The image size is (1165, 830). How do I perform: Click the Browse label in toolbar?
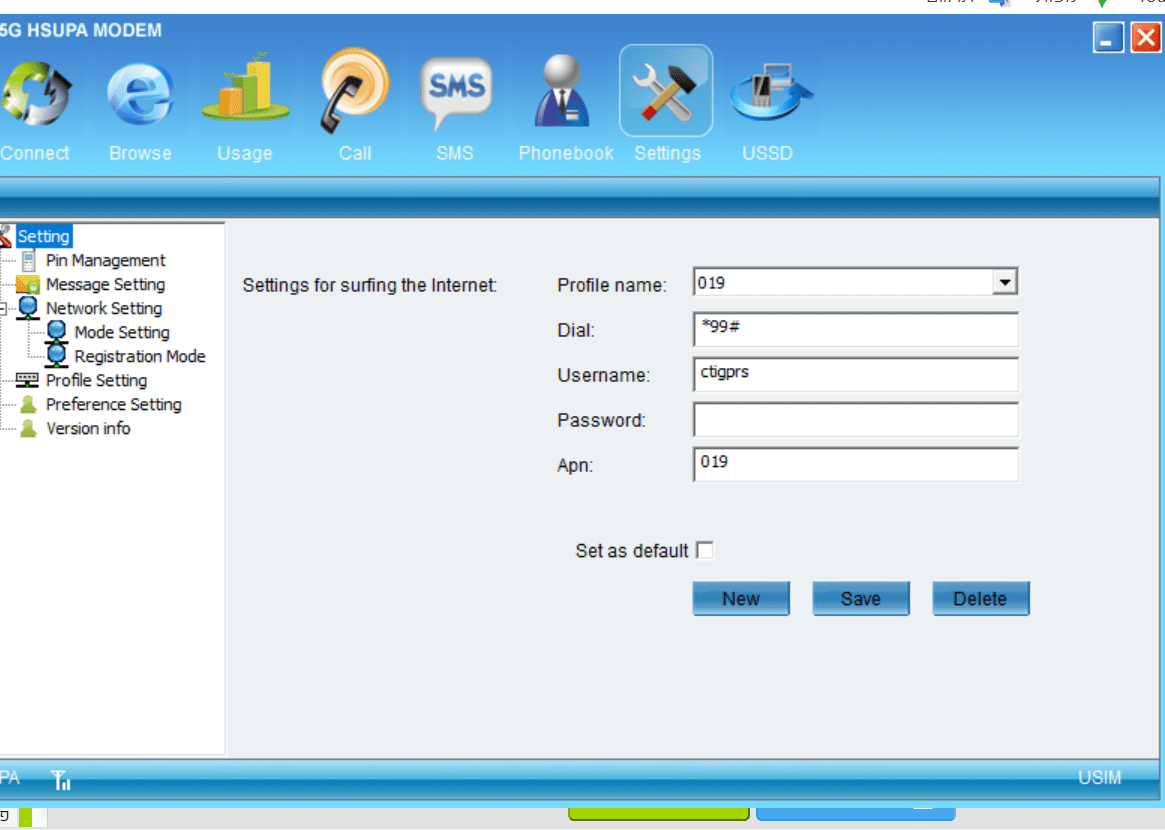pos(140,153)
